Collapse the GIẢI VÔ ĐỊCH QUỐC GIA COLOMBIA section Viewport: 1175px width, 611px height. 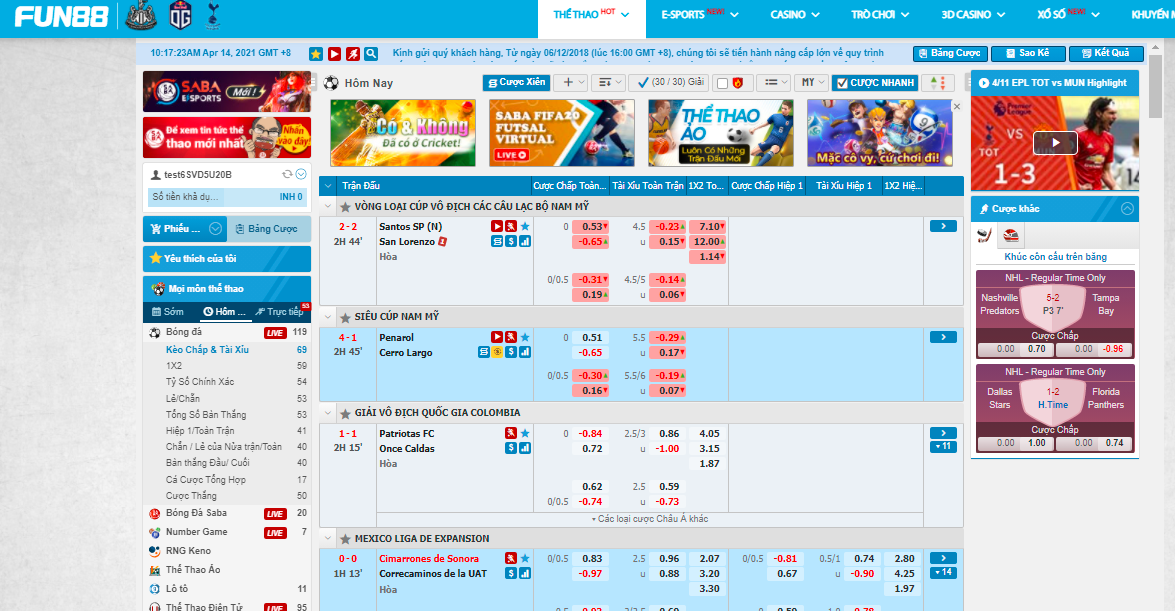pyautogui.click(x=327, y=413)
